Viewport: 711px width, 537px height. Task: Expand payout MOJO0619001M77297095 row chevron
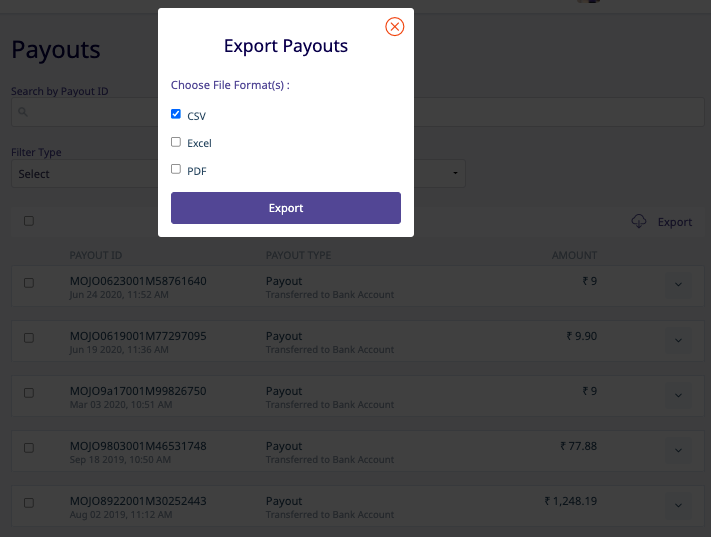coord(678,340)
